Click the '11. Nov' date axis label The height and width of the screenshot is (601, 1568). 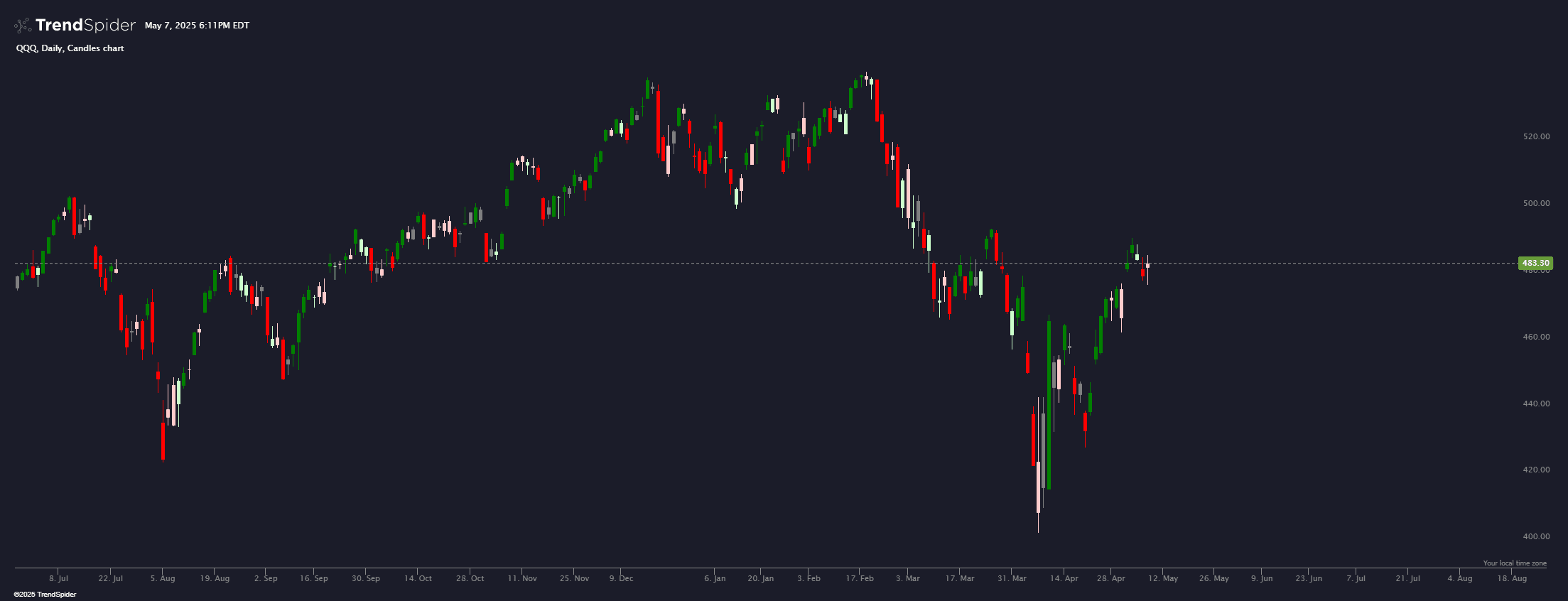[522, 578]
